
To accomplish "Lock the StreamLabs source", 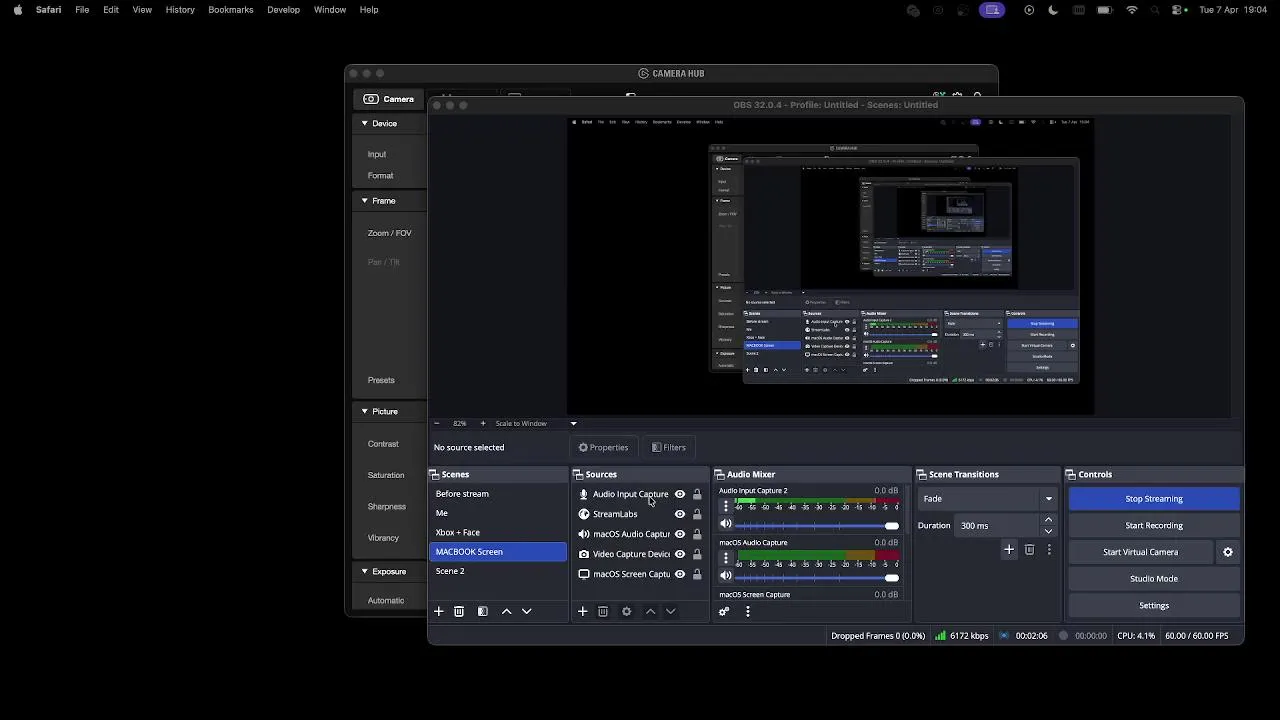I will point(697,514).
